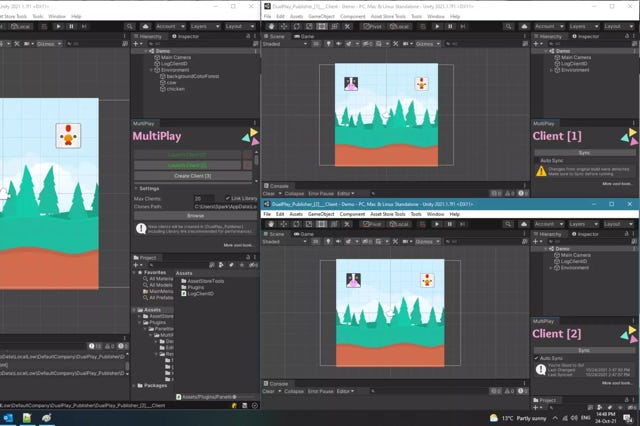Open the weather widget showing Partly sunny
The height and width of the screenshot is (426, 640).
(518, 418)
